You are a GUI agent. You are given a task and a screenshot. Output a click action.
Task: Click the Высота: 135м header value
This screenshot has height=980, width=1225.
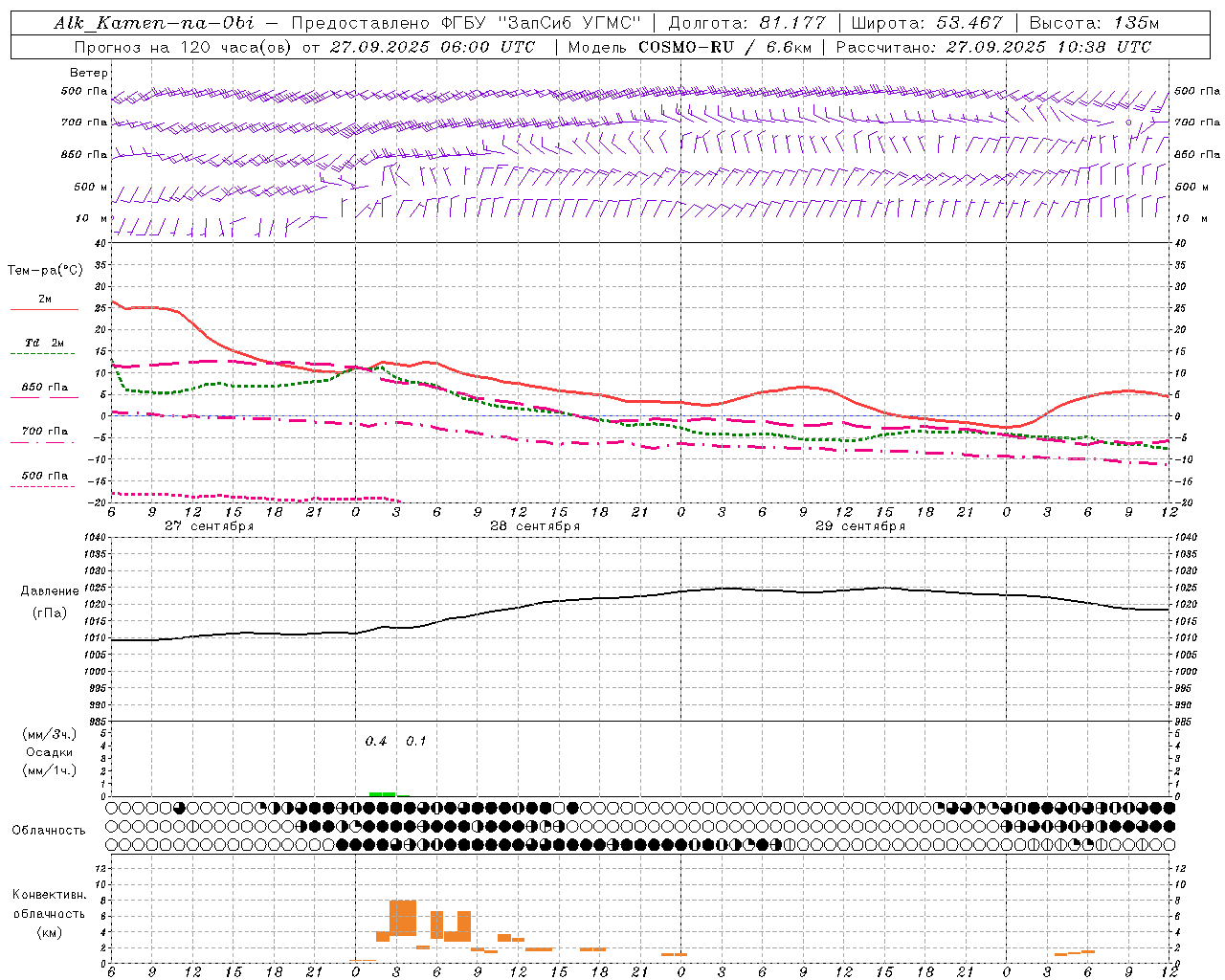point(1094,23)
